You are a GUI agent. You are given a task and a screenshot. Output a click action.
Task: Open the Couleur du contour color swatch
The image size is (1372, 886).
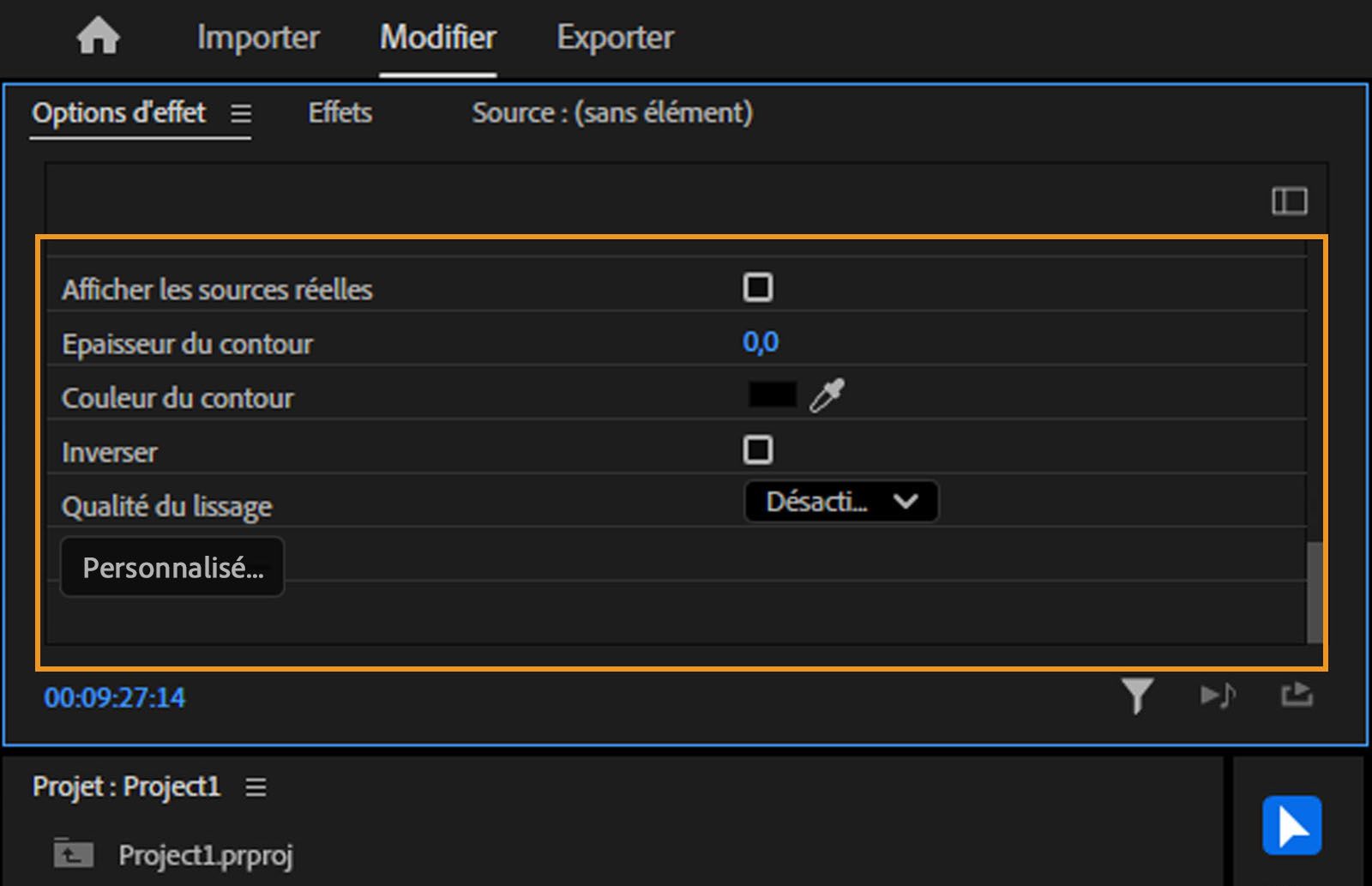click(770, 393)
